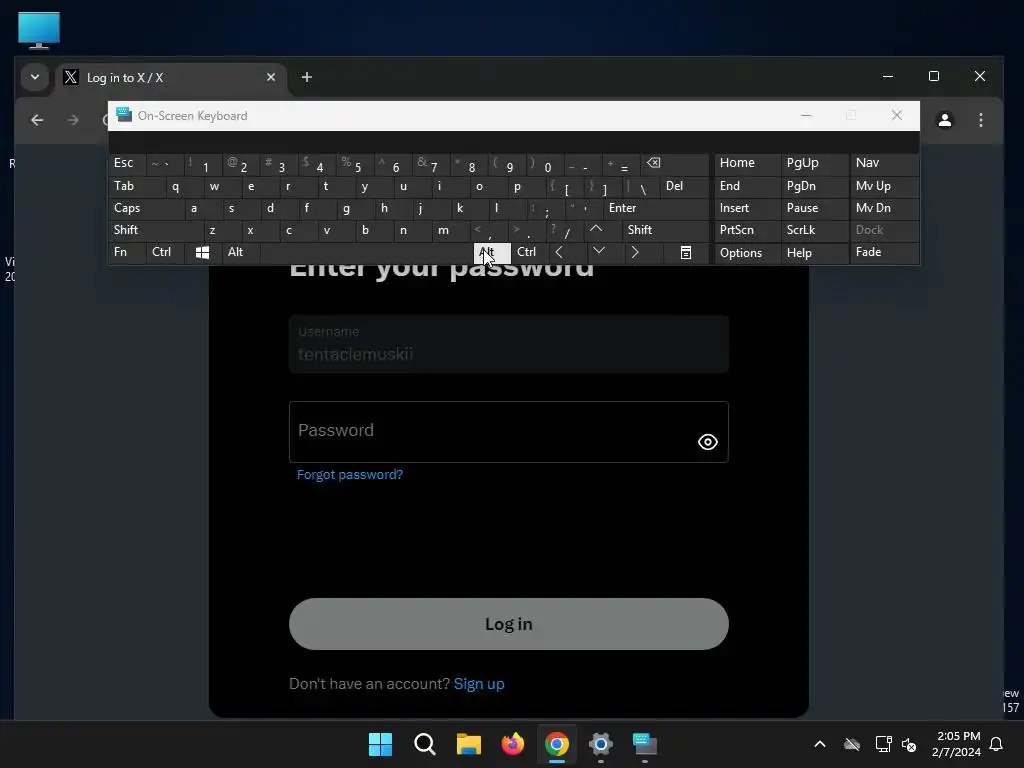
Task: Toggle ScrLk key on keyboard
Action: point(814,230)
